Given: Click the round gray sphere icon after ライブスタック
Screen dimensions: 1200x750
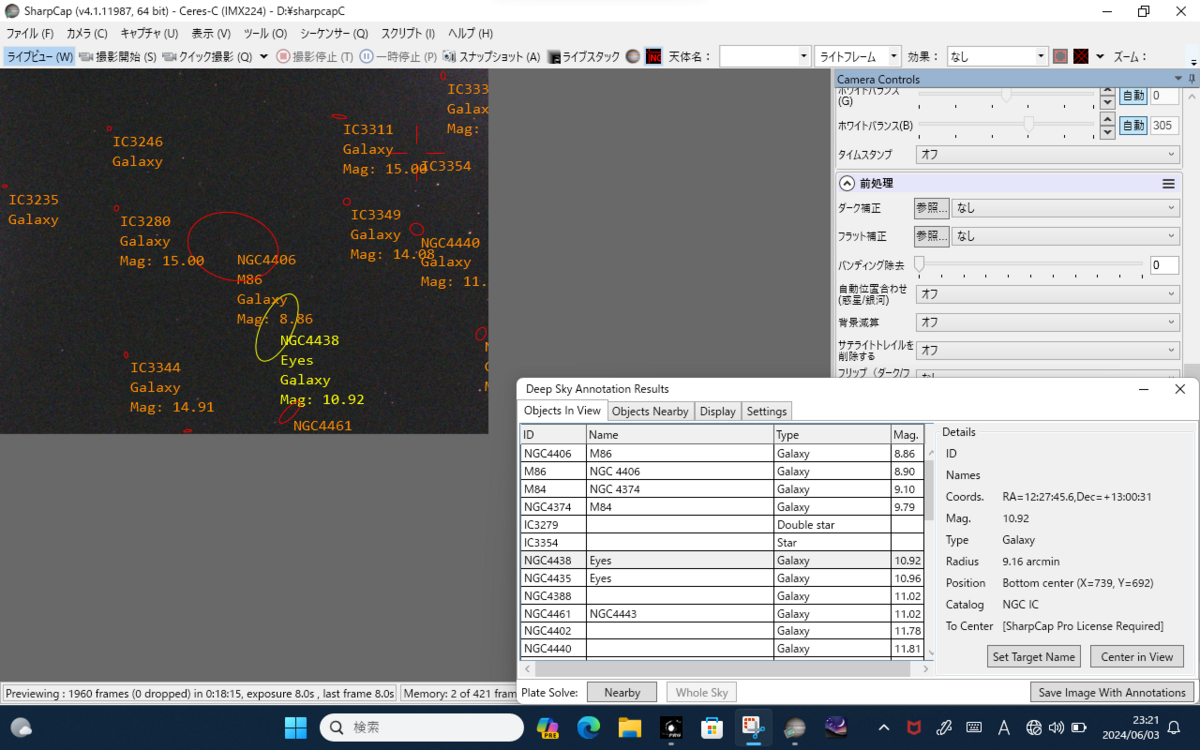Looking at the screenshot, I should pyautogui.click(x=633, y=57).
